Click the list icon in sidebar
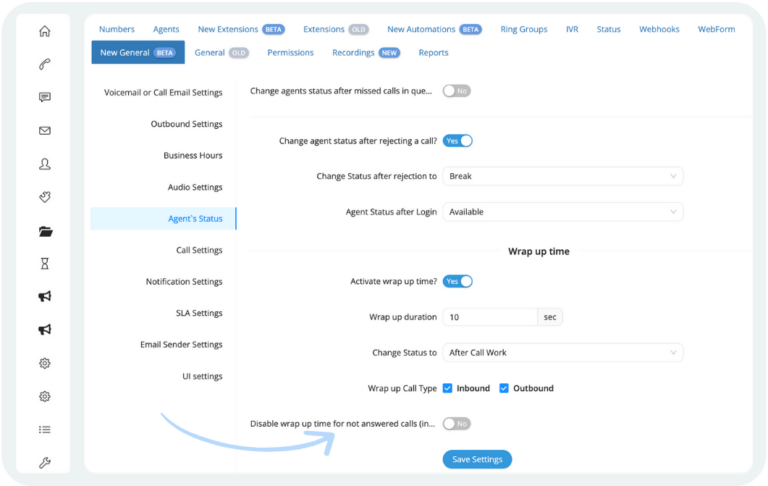 [45, 430]
